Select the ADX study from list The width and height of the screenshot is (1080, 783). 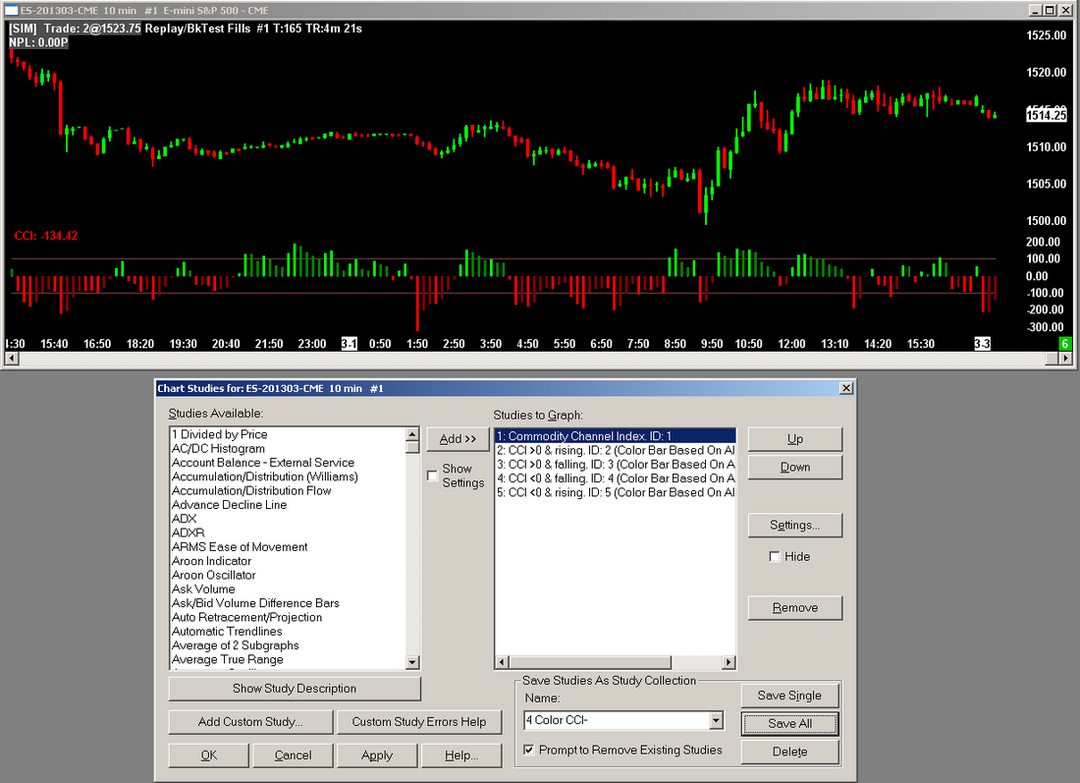tap(184, 519)
